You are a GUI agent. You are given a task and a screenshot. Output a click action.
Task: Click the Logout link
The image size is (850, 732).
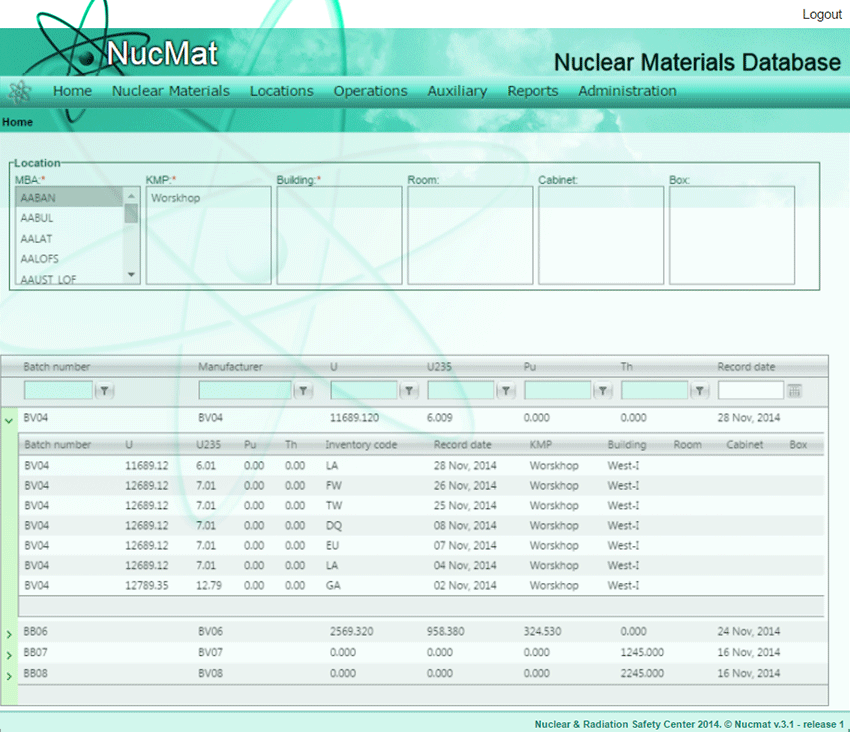pyautogui.click(x=821, y=15)
